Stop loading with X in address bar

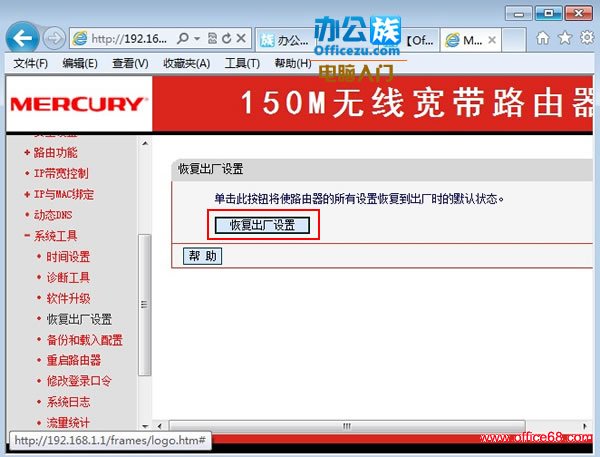tap(241, 38)
